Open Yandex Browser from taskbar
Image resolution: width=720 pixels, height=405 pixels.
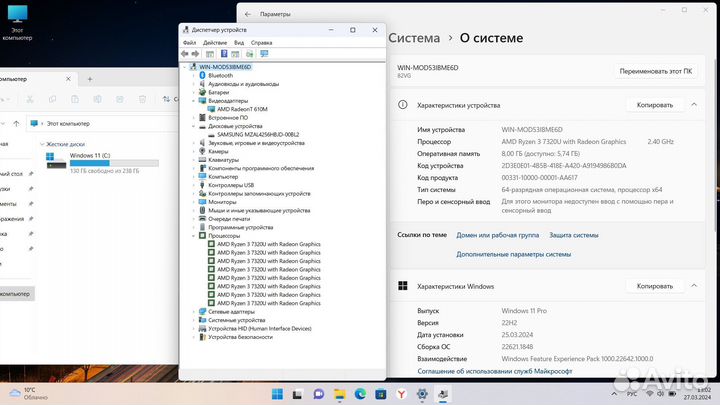[401, 394]
